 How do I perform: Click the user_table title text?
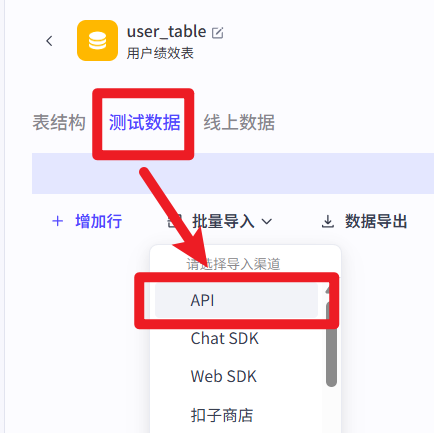coord(166,32)
